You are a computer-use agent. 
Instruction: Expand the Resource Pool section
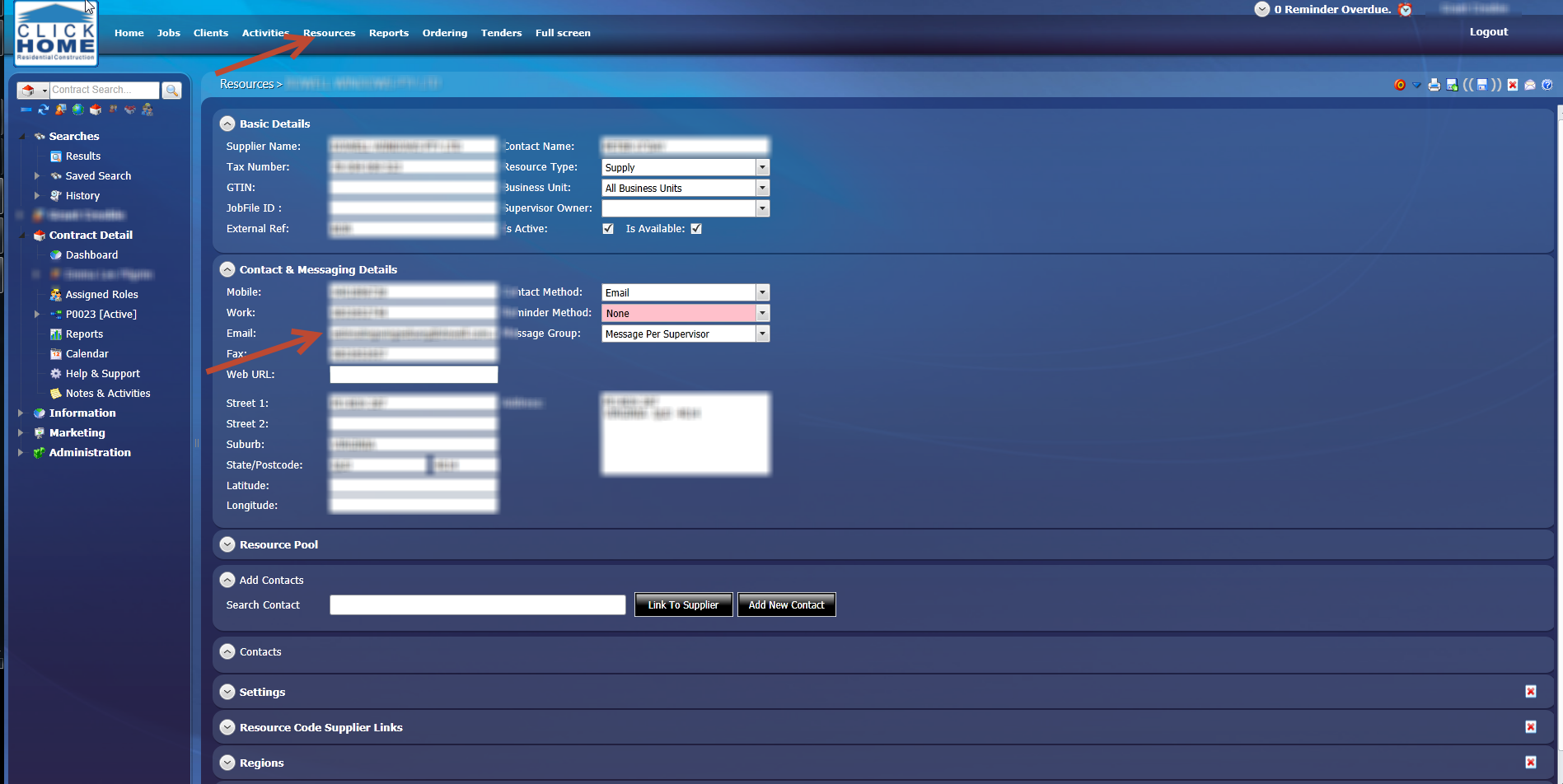pyautogui.click(x=227, y=544)
